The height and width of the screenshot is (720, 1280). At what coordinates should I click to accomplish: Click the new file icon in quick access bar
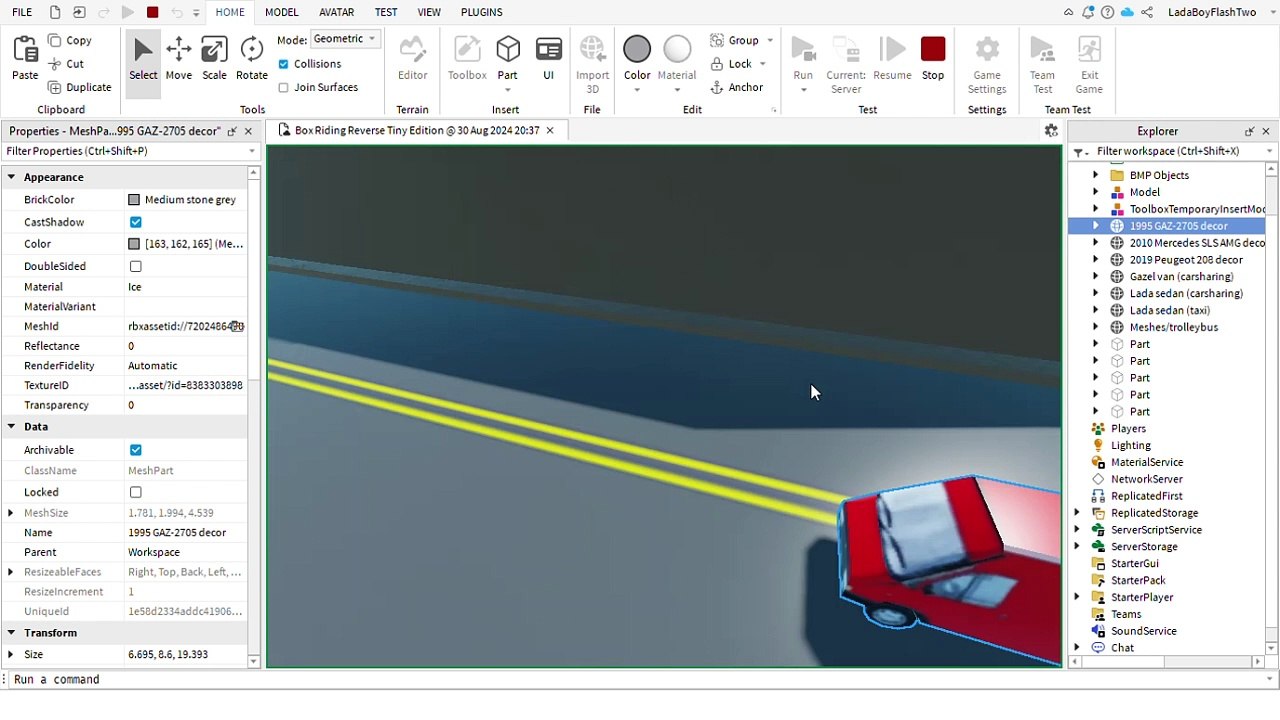click(55, 12)
